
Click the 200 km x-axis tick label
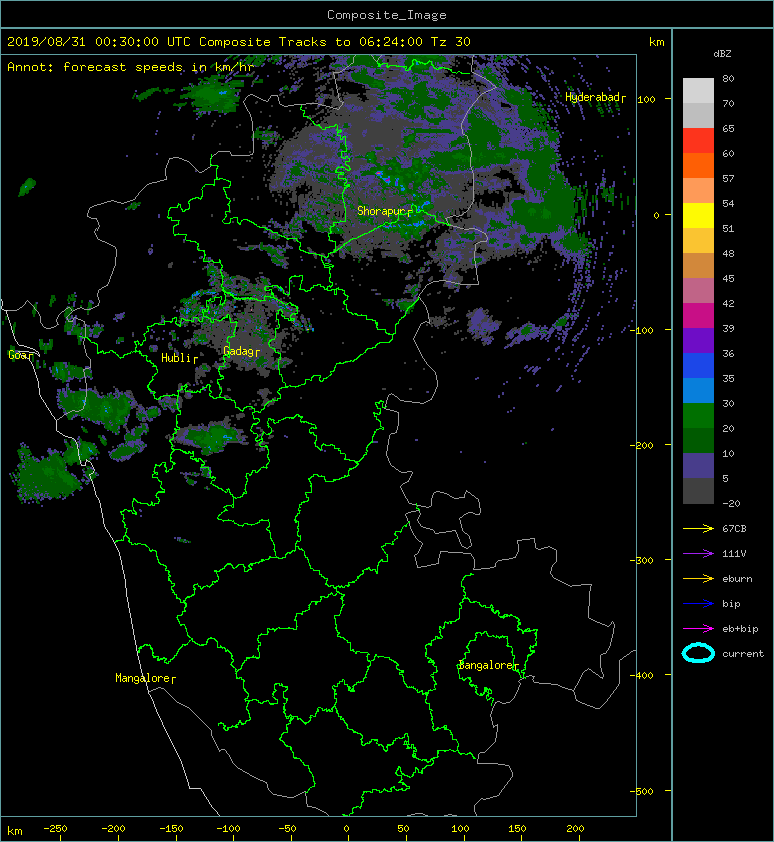pos(575,829)
